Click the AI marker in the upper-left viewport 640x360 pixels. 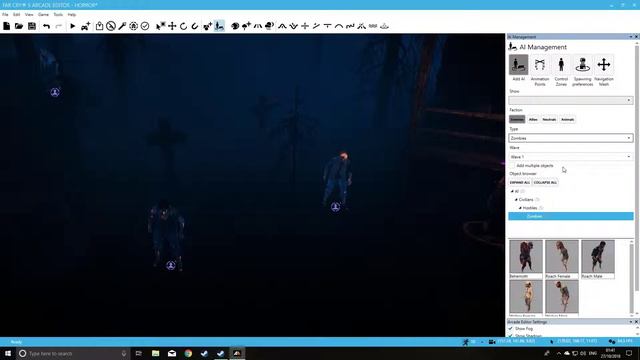[x=55, y=92]
